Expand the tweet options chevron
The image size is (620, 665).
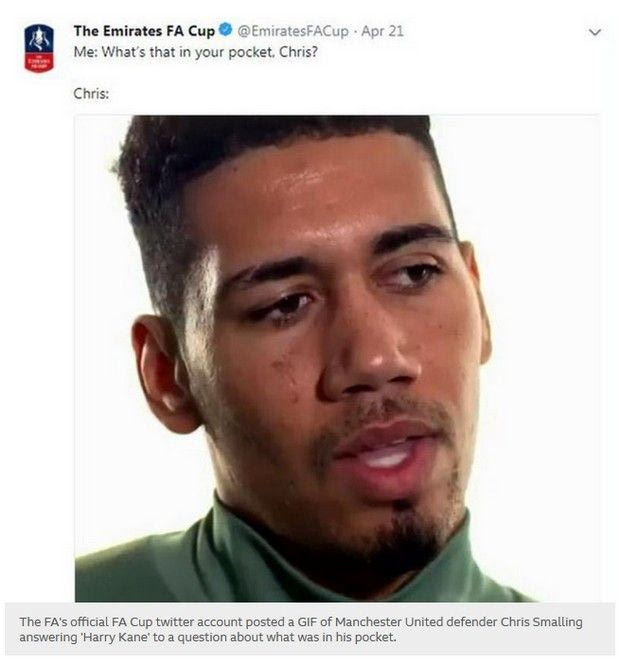595,32
